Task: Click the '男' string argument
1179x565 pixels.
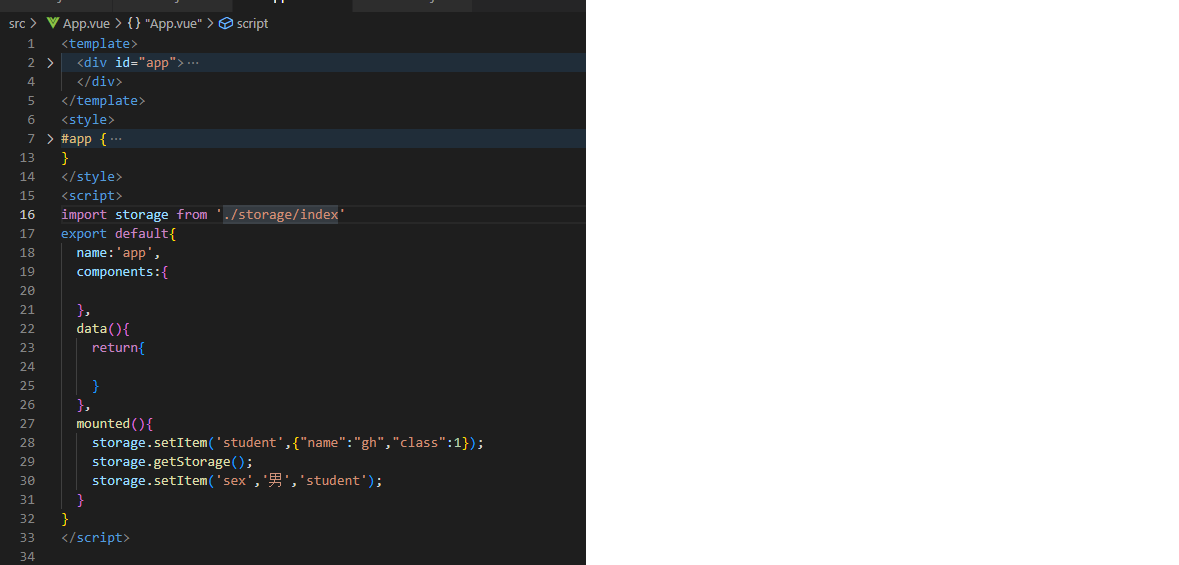Action: pyautogui.click(x=276, y=480)
